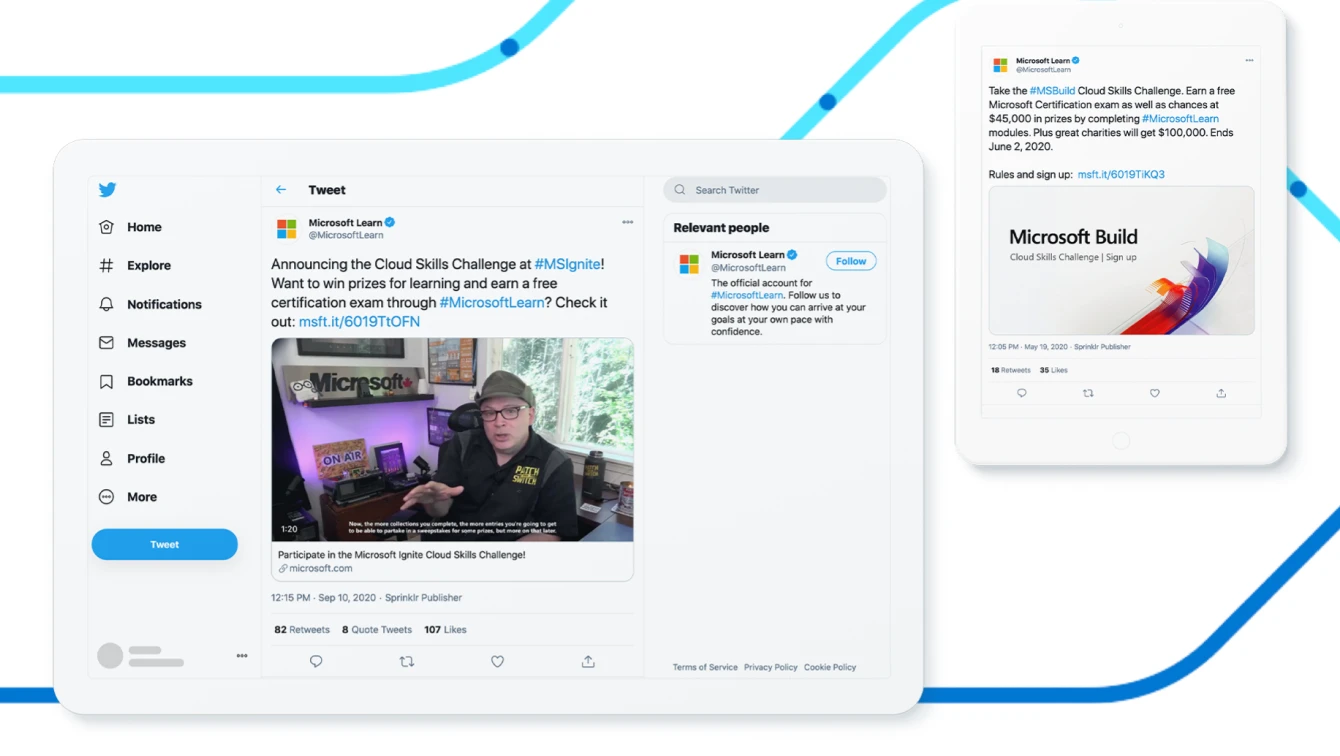The image size is (1340, 756).
Task: Go back using the back arrow
Action: pos(280,189)
